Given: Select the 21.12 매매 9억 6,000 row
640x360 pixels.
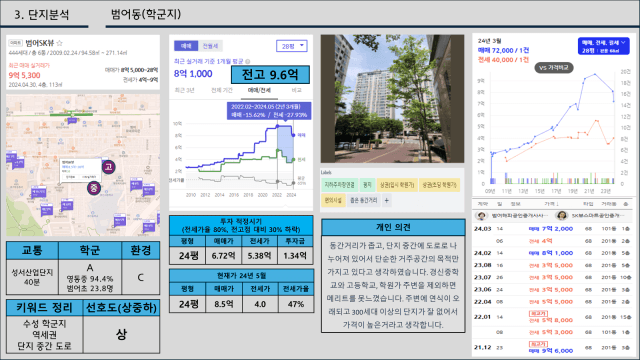Looking at the screenshot, I should point(553,347).
